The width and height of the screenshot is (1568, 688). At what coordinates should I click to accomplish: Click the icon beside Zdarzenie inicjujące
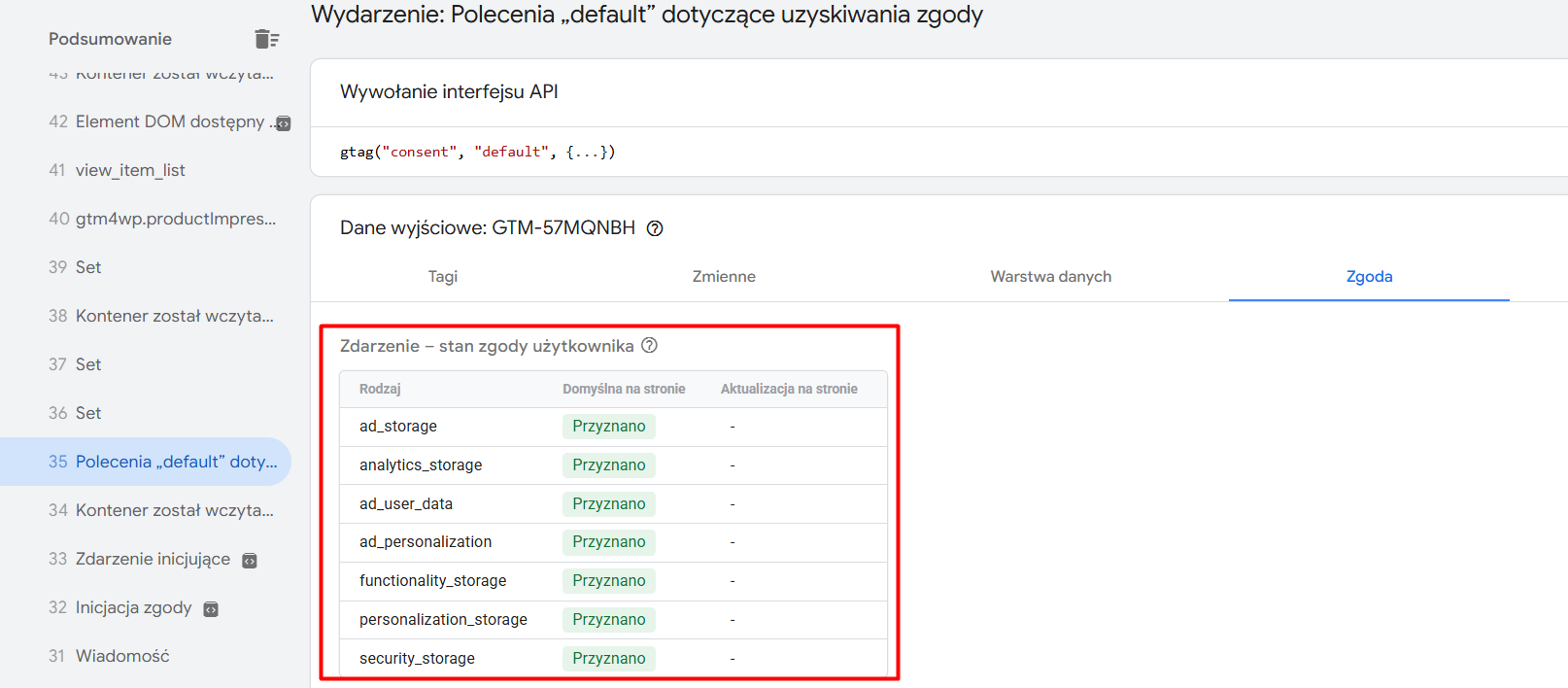(250, 561)
